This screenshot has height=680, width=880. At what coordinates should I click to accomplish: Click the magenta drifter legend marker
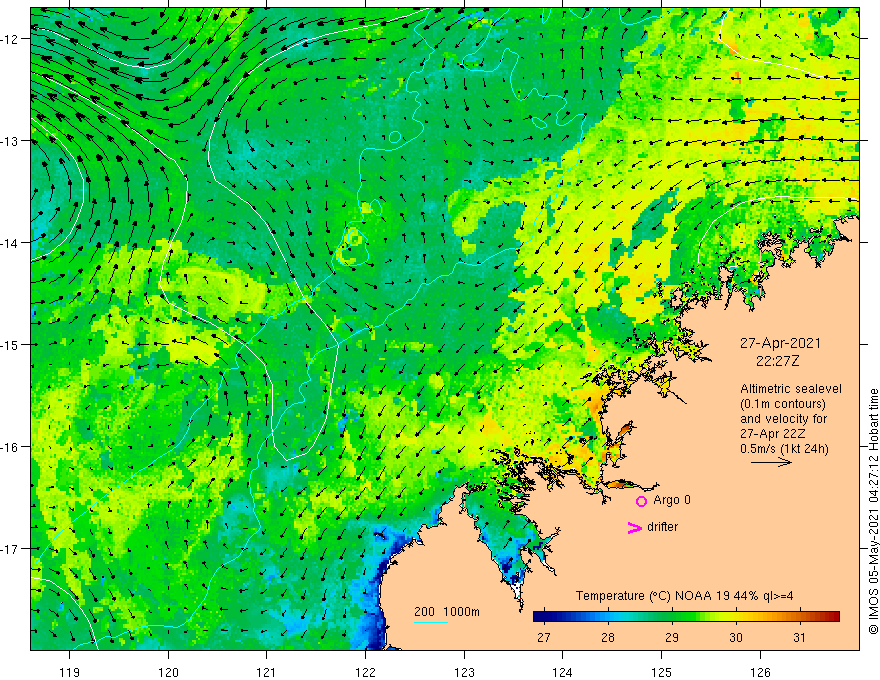635,527
